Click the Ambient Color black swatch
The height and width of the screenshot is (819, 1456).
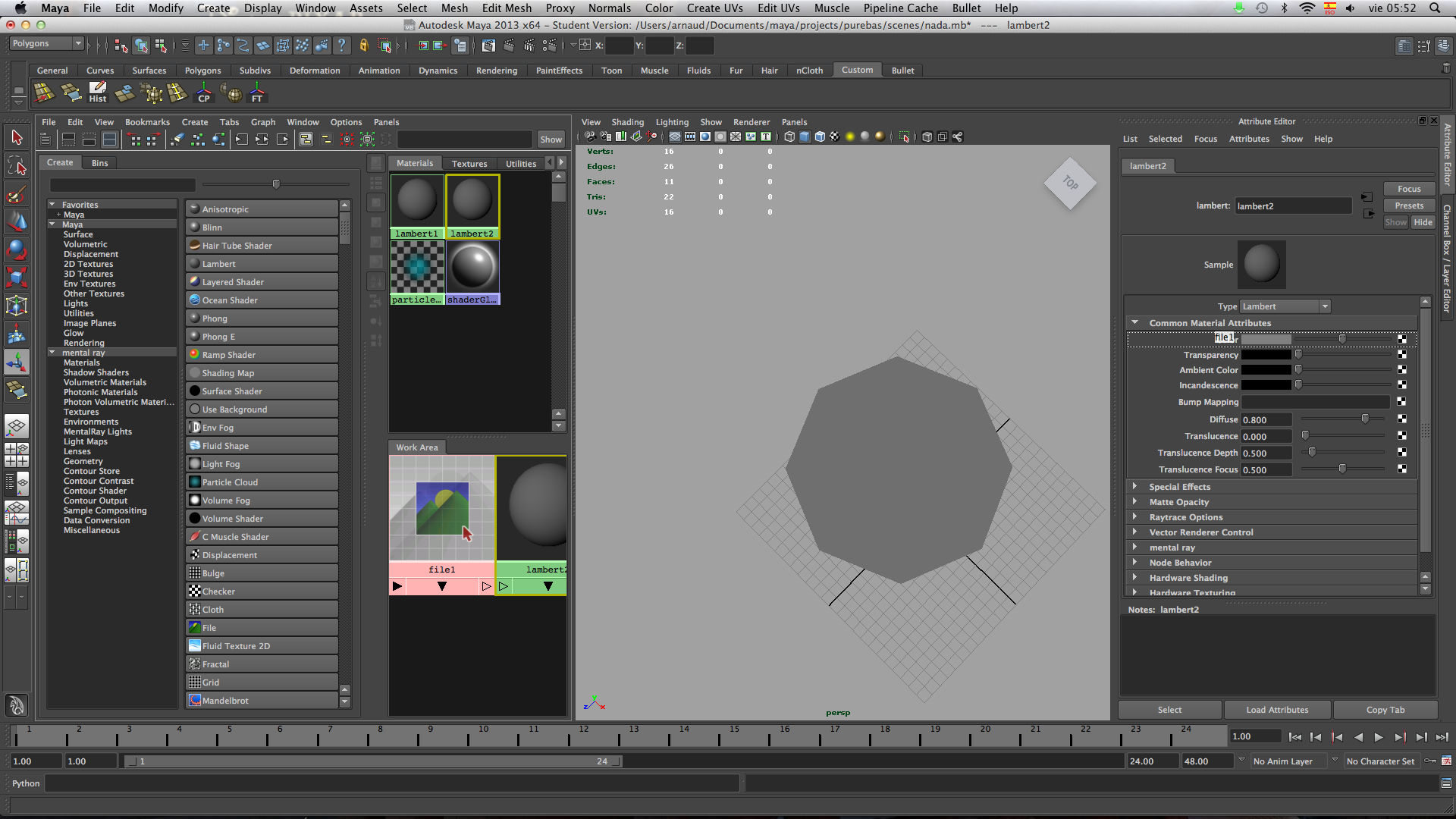tap(1266, 370)
